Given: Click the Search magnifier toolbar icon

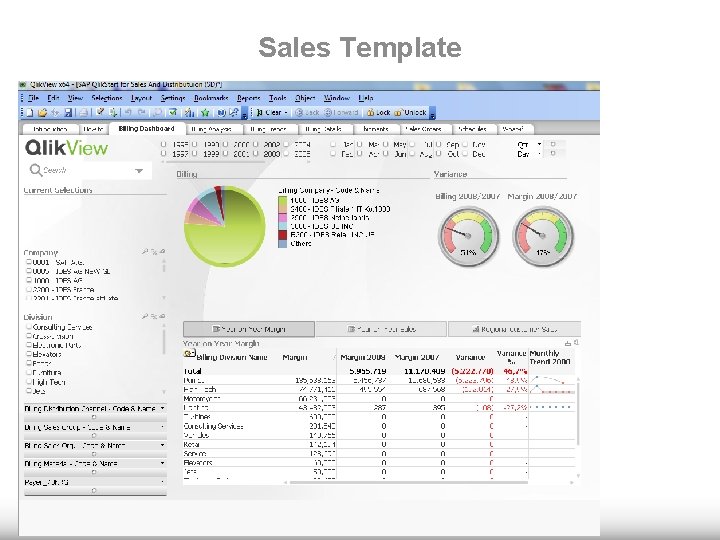Looking at the screenshot, I should coord(157,112).
